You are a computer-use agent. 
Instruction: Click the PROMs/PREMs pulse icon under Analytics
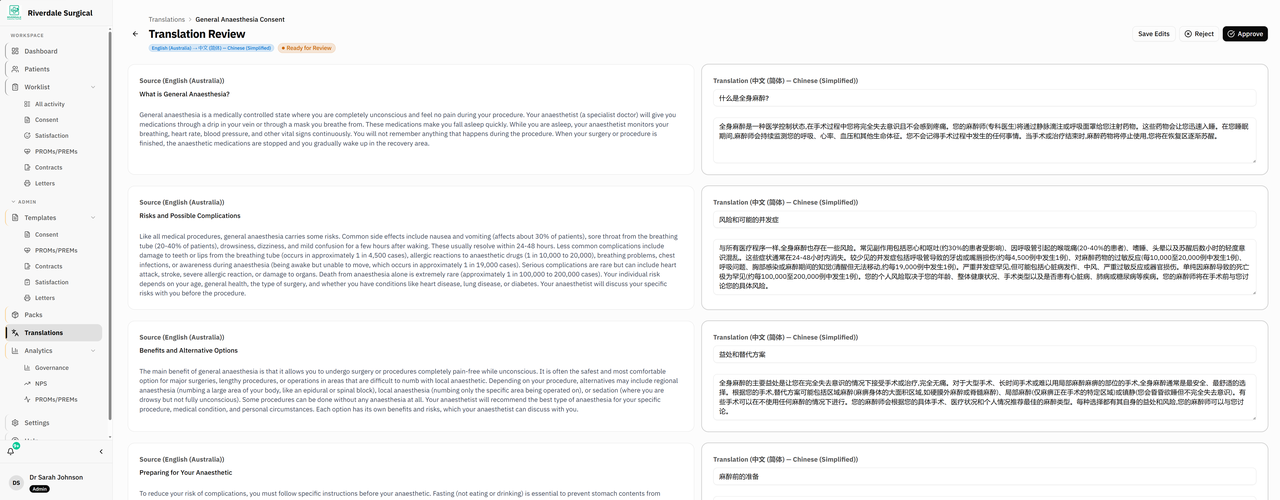(x=26, y=400)
